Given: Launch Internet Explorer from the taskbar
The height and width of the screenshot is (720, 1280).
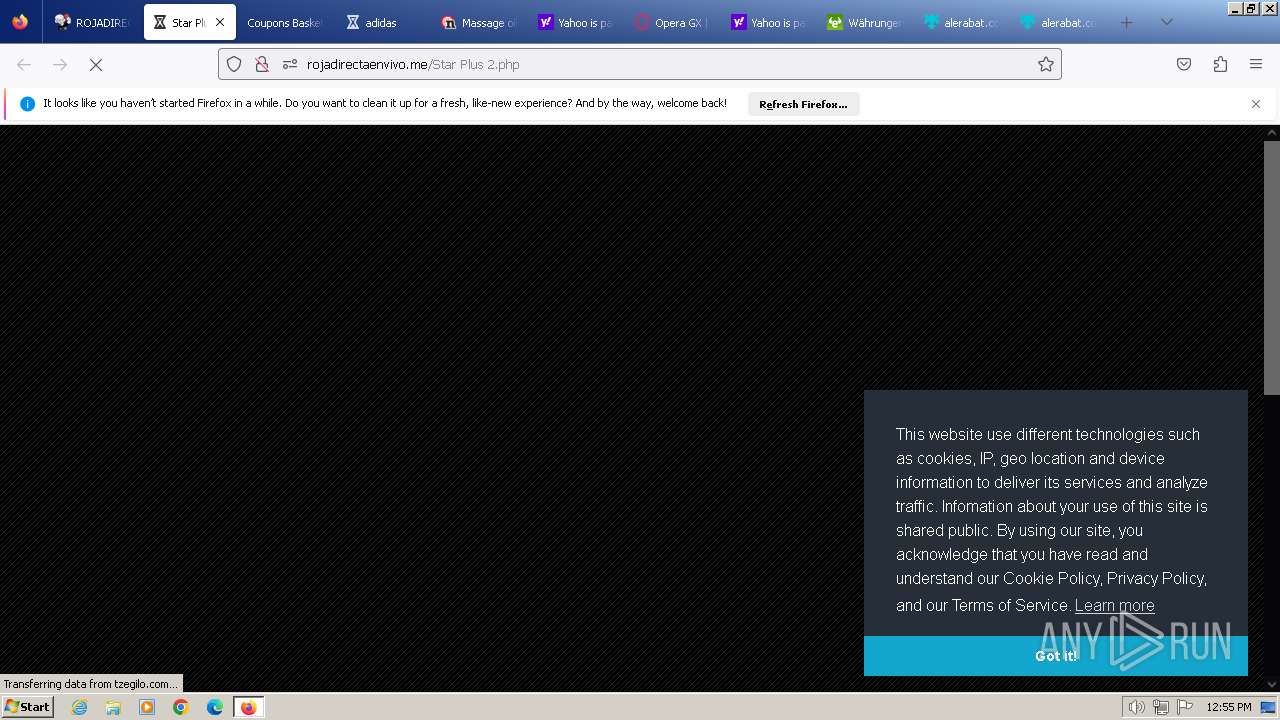Looking at the screenshot, I should (80, 707).
